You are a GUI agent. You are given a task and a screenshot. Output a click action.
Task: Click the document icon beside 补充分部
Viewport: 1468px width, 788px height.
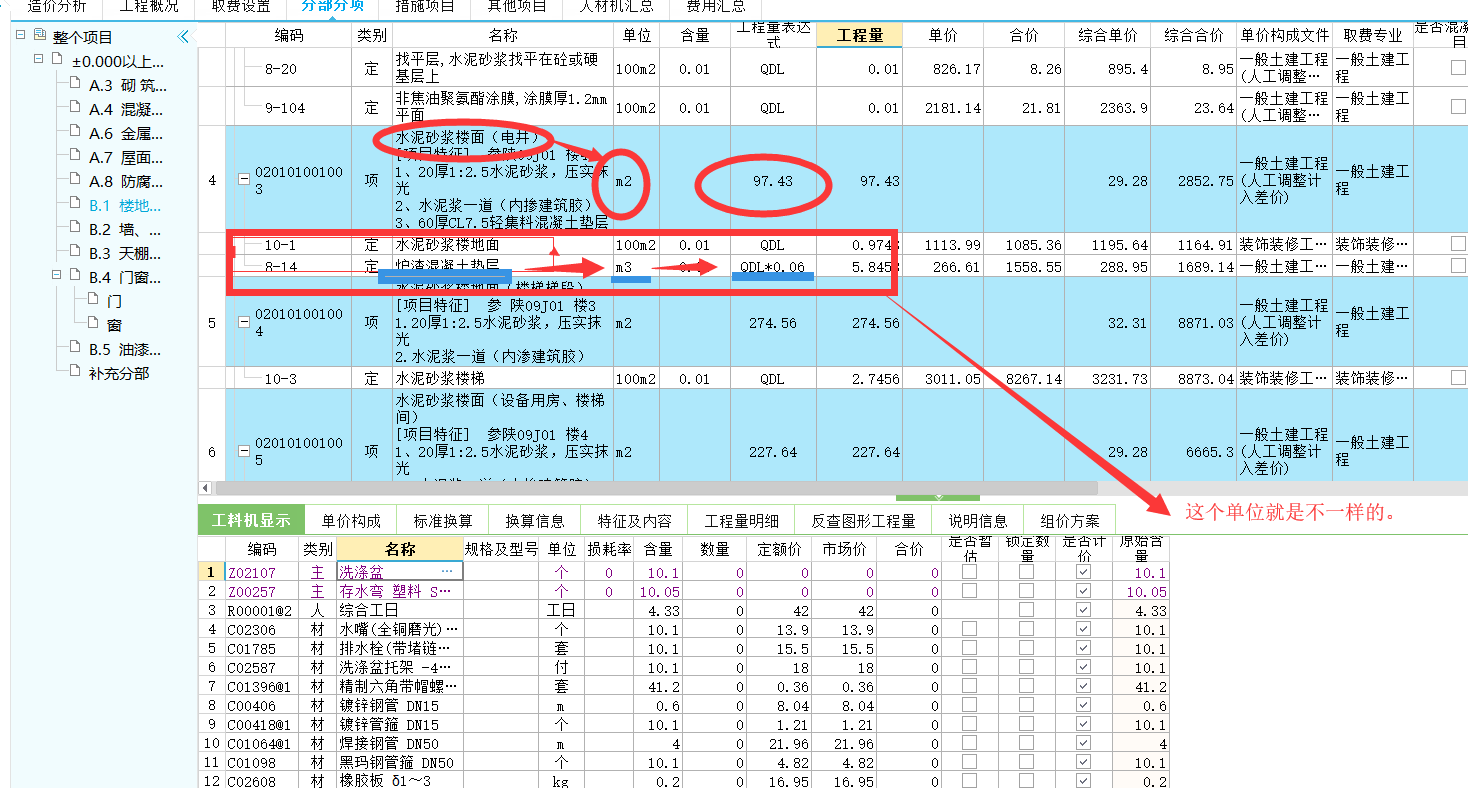pos(75,372)
